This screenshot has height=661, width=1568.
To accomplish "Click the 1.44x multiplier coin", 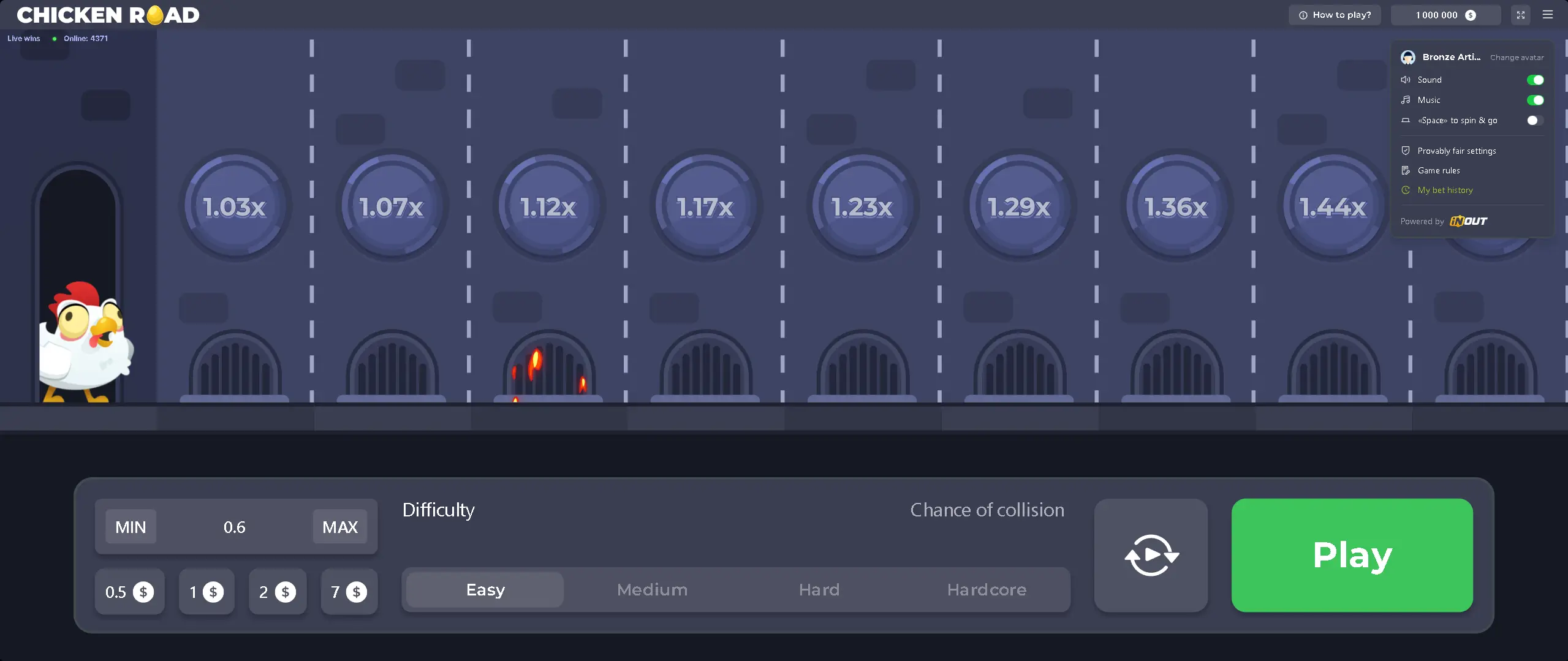I will (1333, 206).
